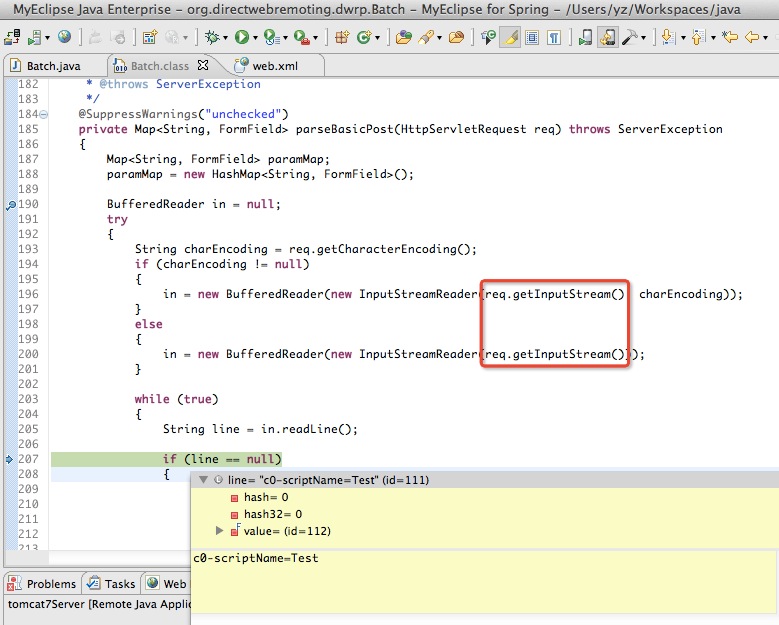The height and width of the screenshot is (625, 779).
Task: Open the Next Annotation dropdown arrow
Action: point(683,38)
